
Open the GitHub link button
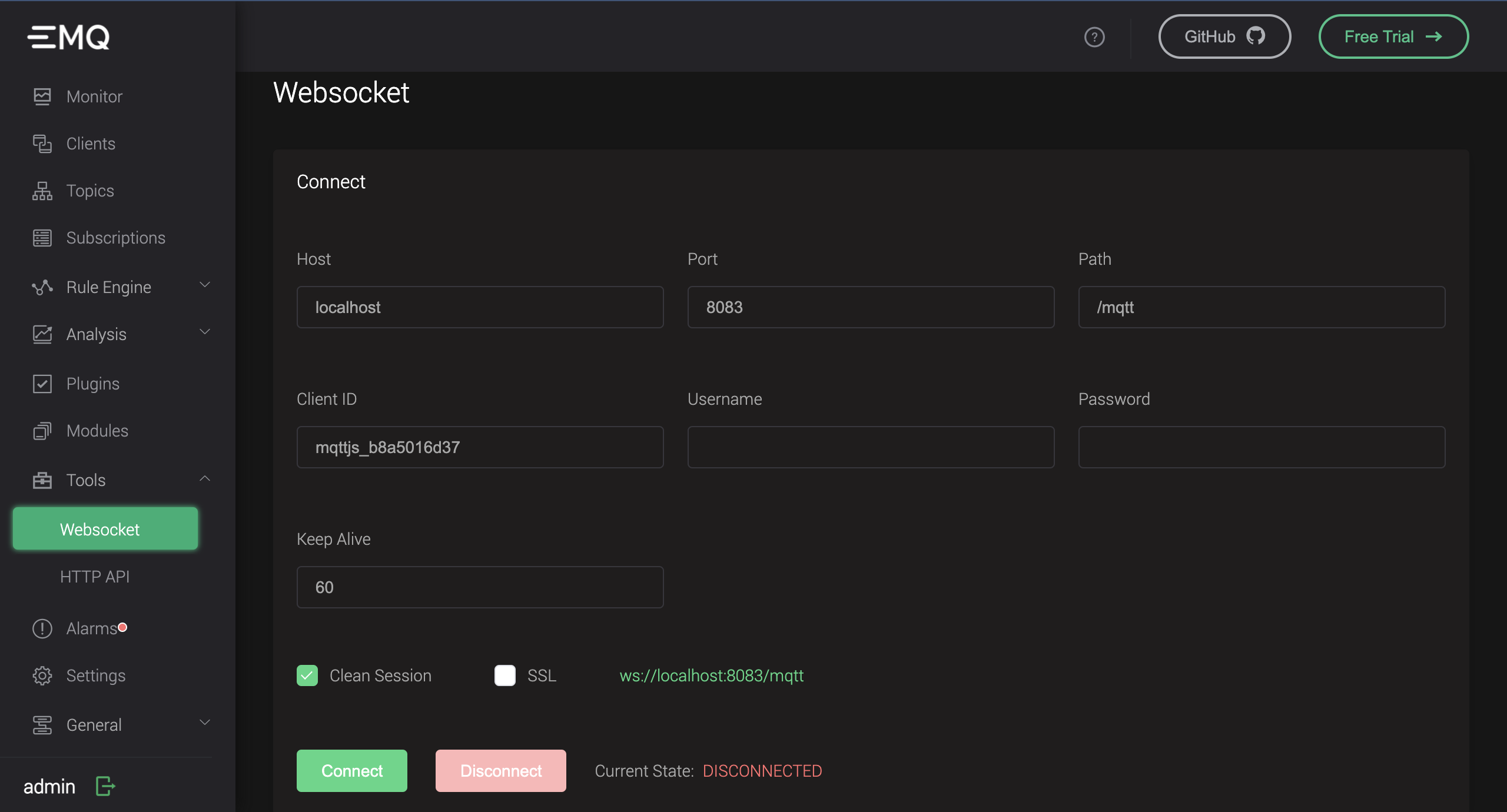(1225, 36)
